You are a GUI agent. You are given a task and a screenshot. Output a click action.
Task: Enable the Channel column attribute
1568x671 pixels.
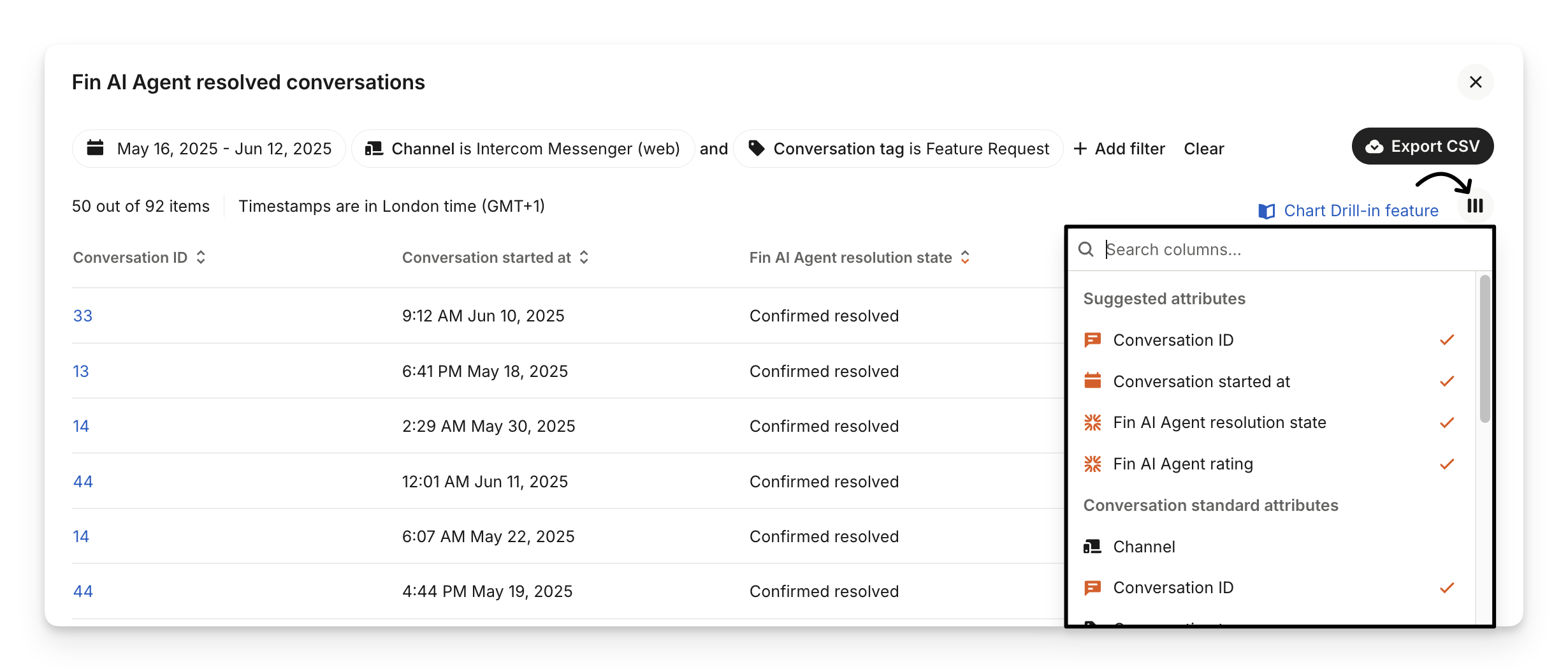pos(1144,547)
